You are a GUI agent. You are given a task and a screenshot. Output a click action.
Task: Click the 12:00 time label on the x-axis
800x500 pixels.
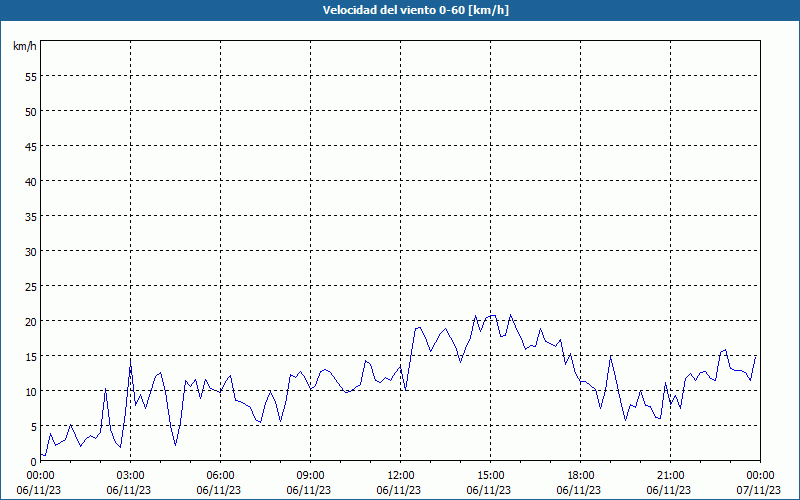coord(401,476)
